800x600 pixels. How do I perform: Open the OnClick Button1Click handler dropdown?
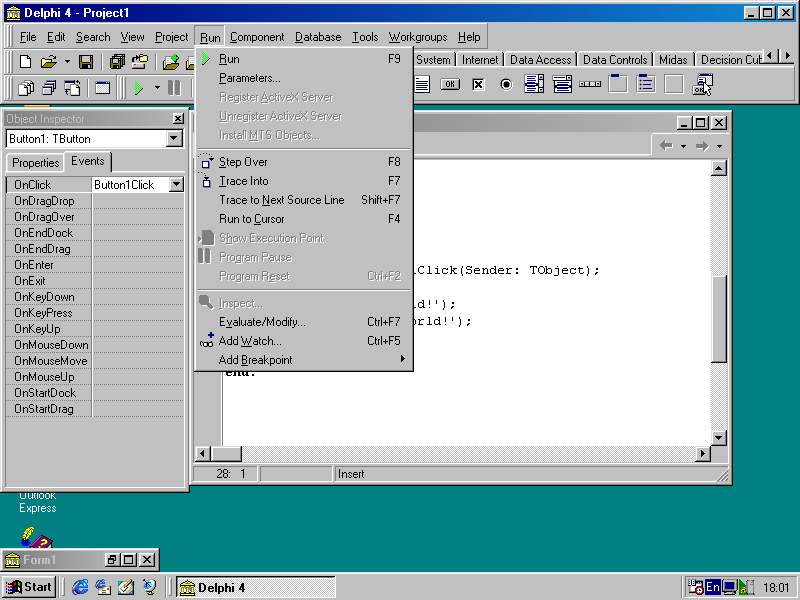[176, 185]
